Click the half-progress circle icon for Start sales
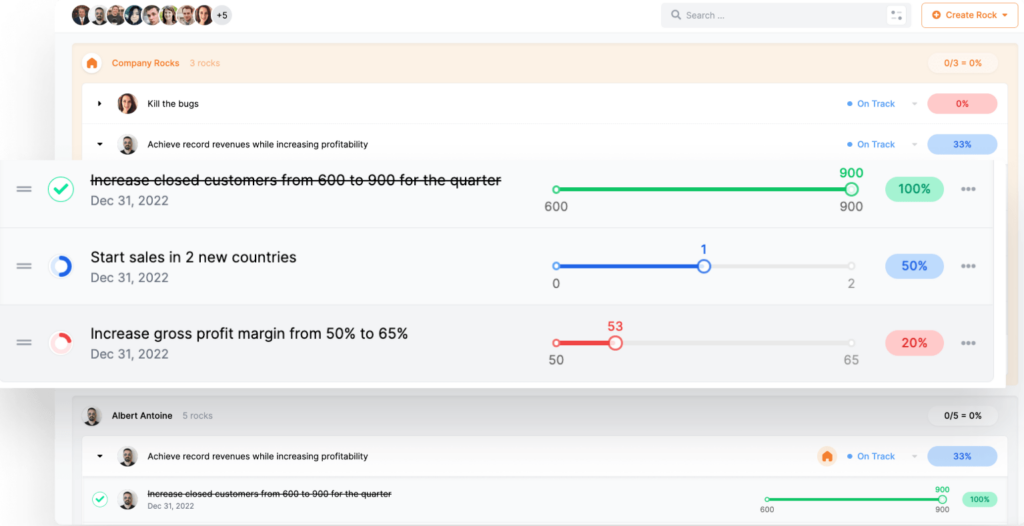 click(61, 266)
